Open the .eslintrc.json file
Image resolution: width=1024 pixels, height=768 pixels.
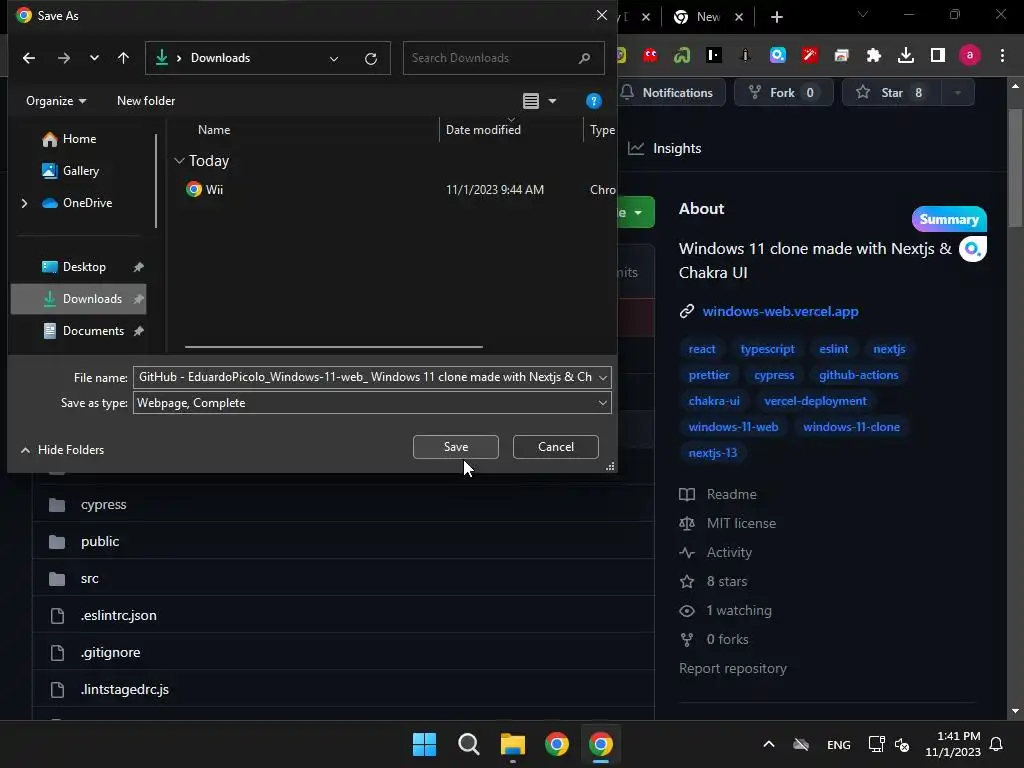(118, 615)
